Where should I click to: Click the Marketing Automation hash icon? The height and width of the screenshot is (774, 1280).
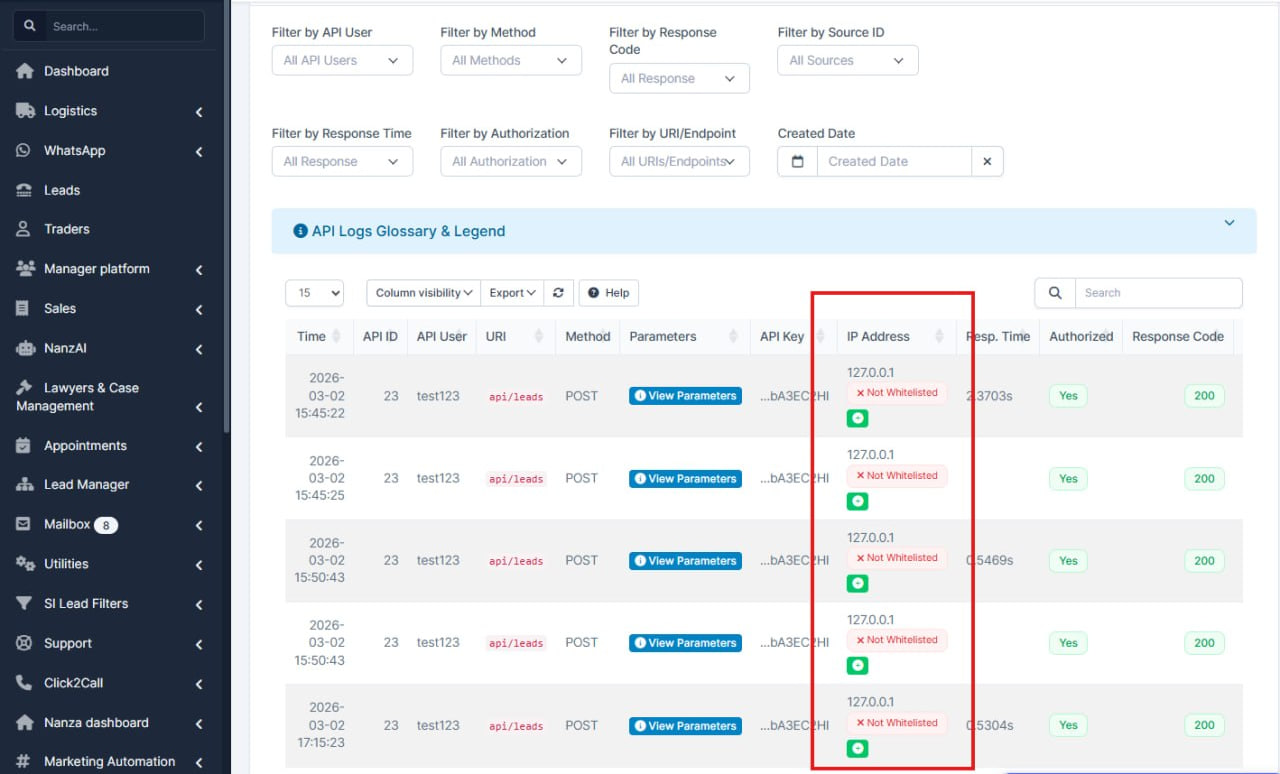tap(24, 762)
